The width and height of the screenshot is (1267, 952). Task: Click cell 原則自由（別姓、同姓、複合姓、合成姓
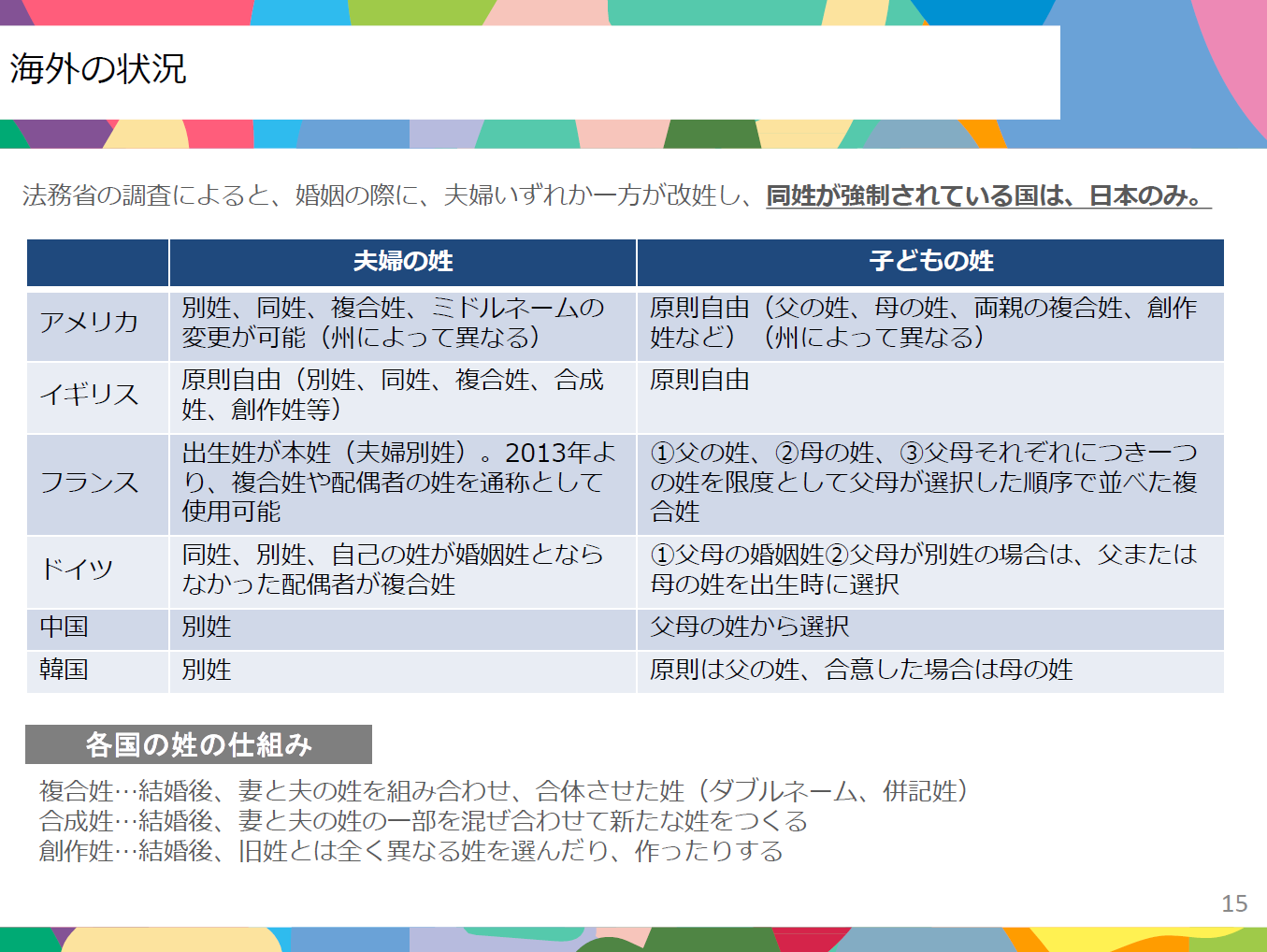(x=403, y=397)
